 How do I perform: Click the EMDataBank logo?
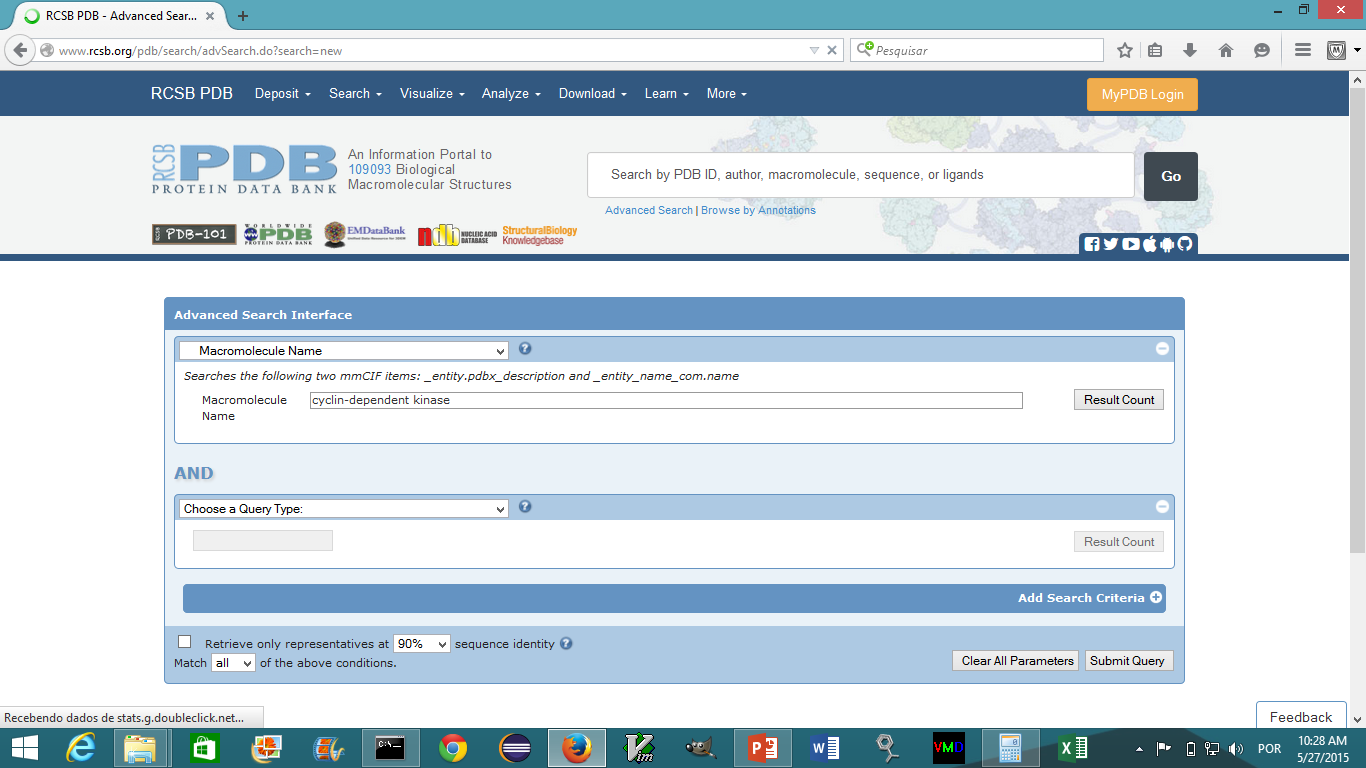[x=364, y=234]
